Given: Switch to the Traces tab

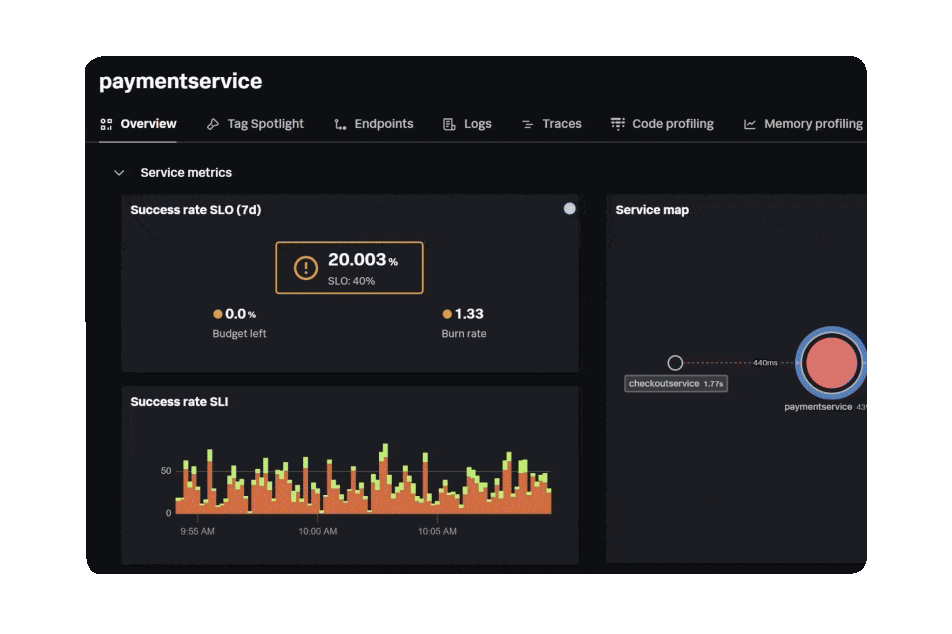Looking at the screenshot, I should tap(552, 123).
